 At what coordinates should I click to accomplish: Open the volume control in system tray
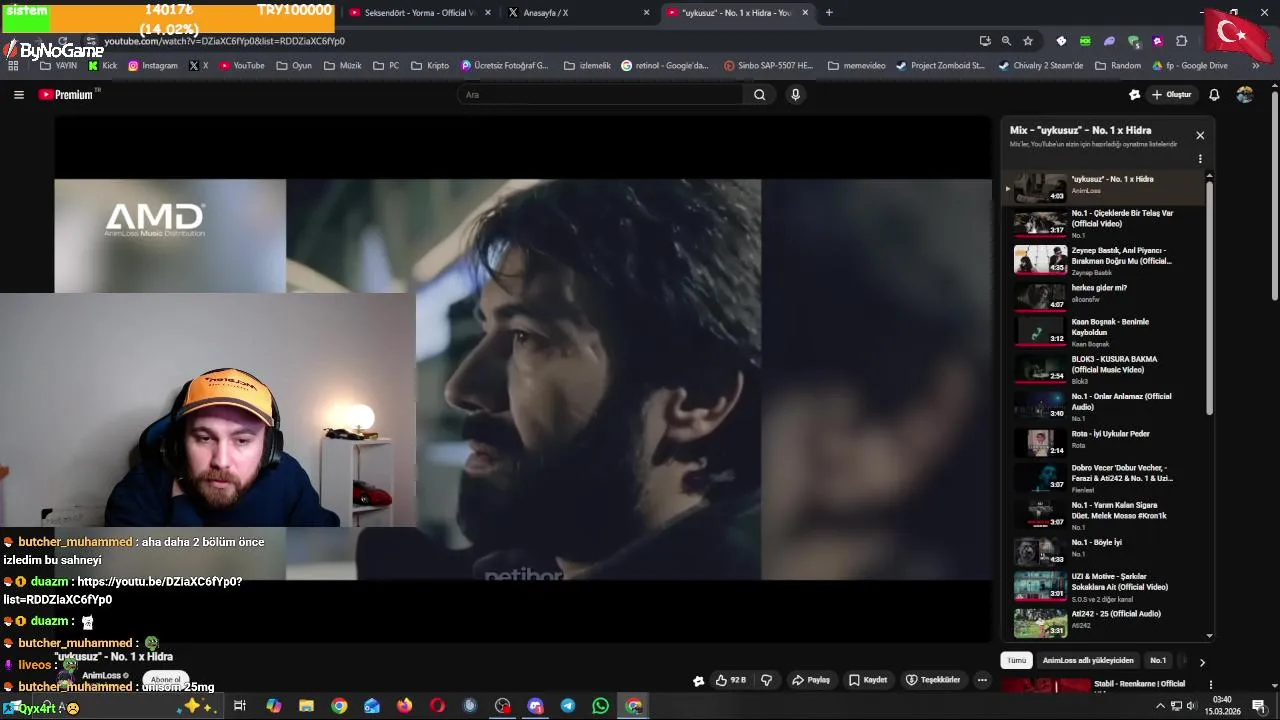[x=1190, y=706]
